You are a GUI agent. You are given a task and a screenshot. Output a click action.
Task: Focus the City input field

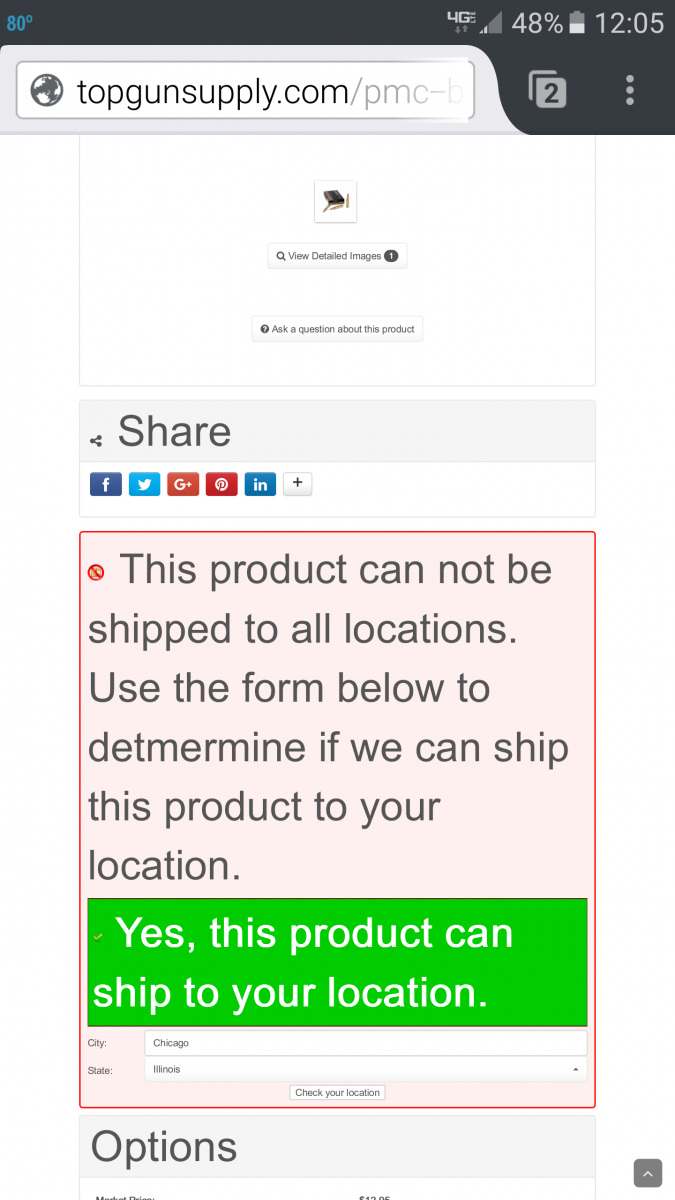365,1043
